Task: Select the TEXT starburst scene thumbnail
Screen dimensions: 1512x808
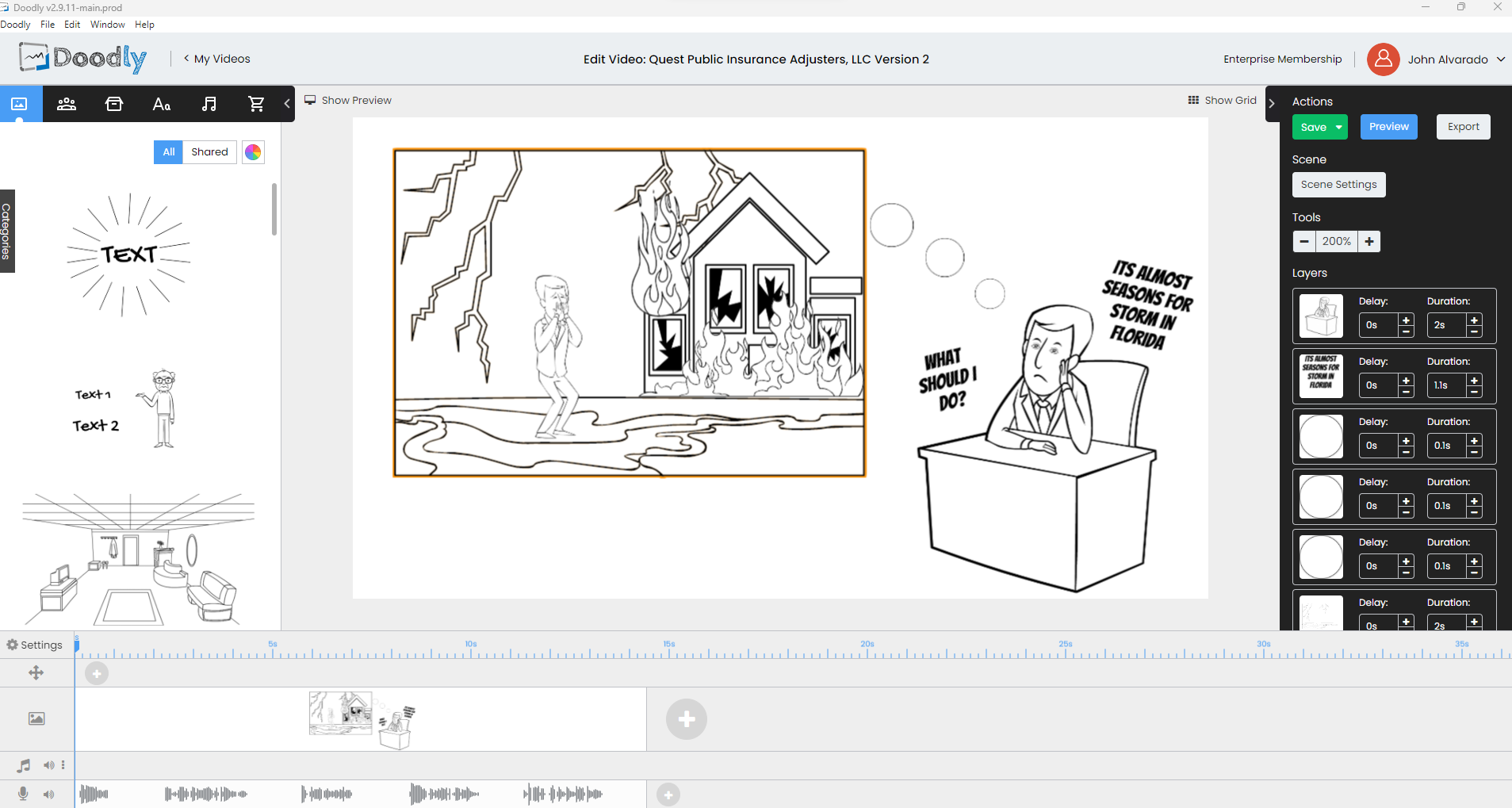Action: (x=129, y=255)
